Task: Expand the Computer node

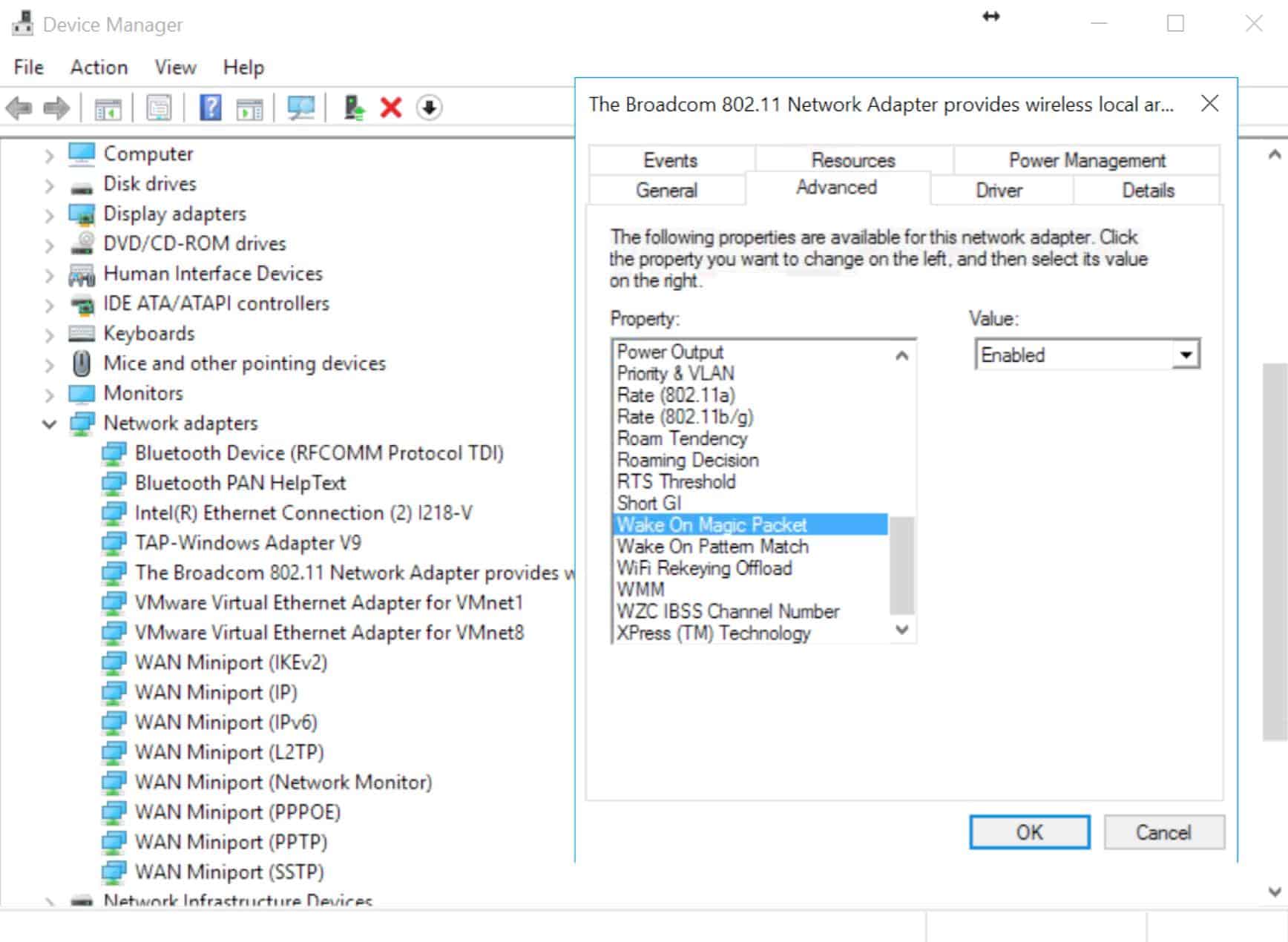Action: (x=49, y=155)
